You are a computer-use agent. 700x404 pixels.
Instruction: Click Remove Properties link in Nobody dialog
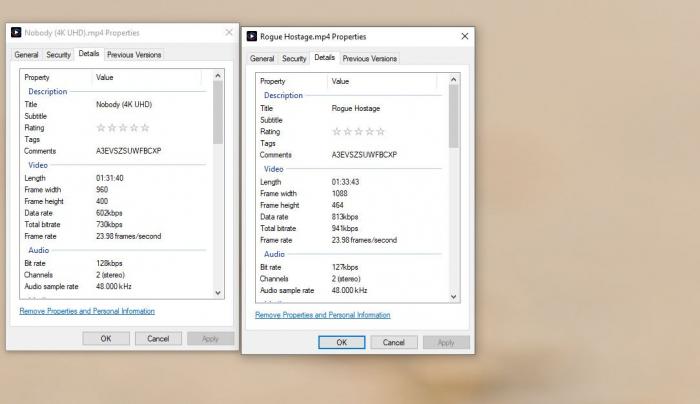tap(87, 311)
